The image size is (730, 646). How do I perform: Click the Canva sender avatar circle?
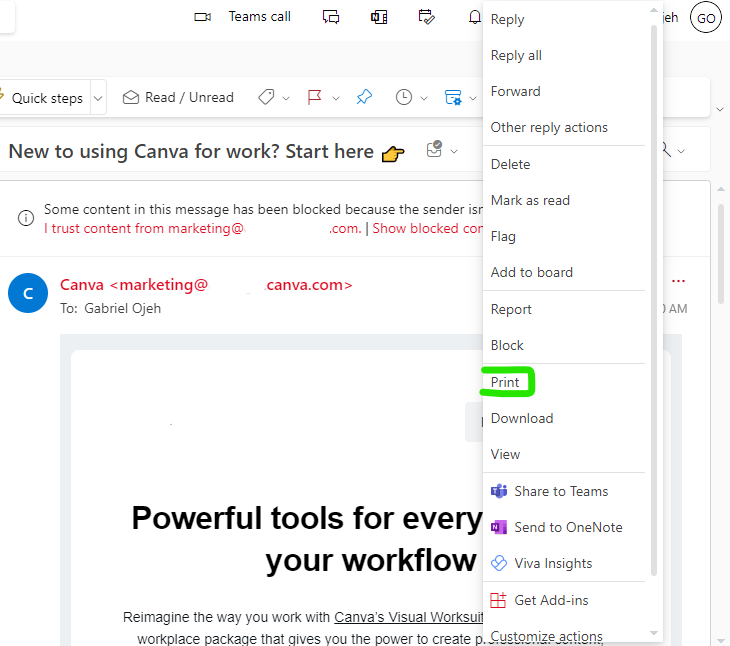(28, 293)
